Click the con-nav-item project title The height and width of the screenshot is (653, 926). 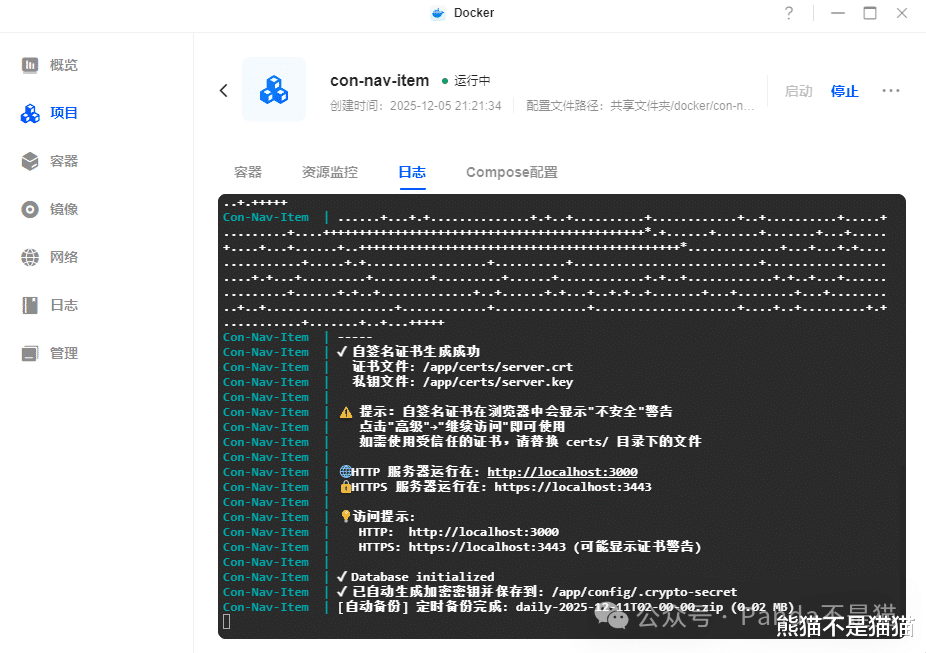point(380,80)
